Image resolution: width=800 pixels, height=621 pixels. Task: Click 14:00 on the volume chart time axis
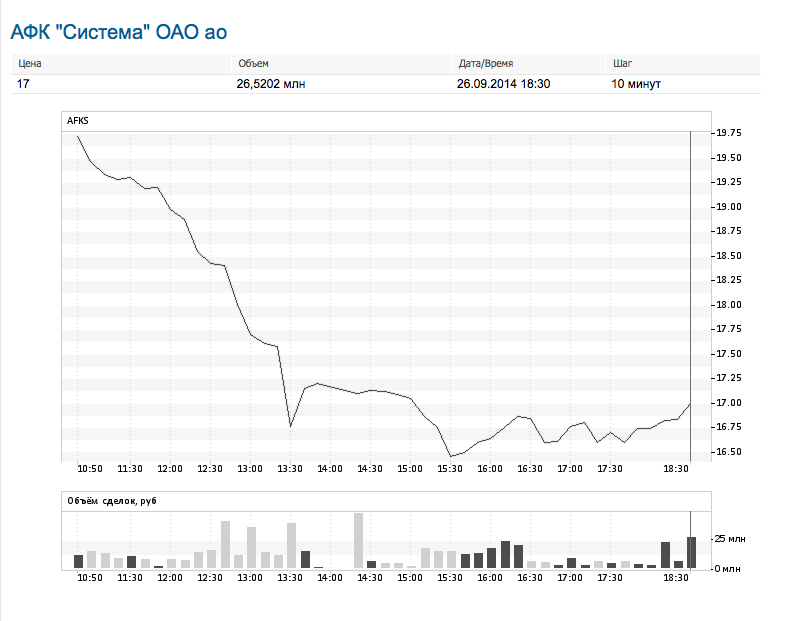[x=330, y=578]
